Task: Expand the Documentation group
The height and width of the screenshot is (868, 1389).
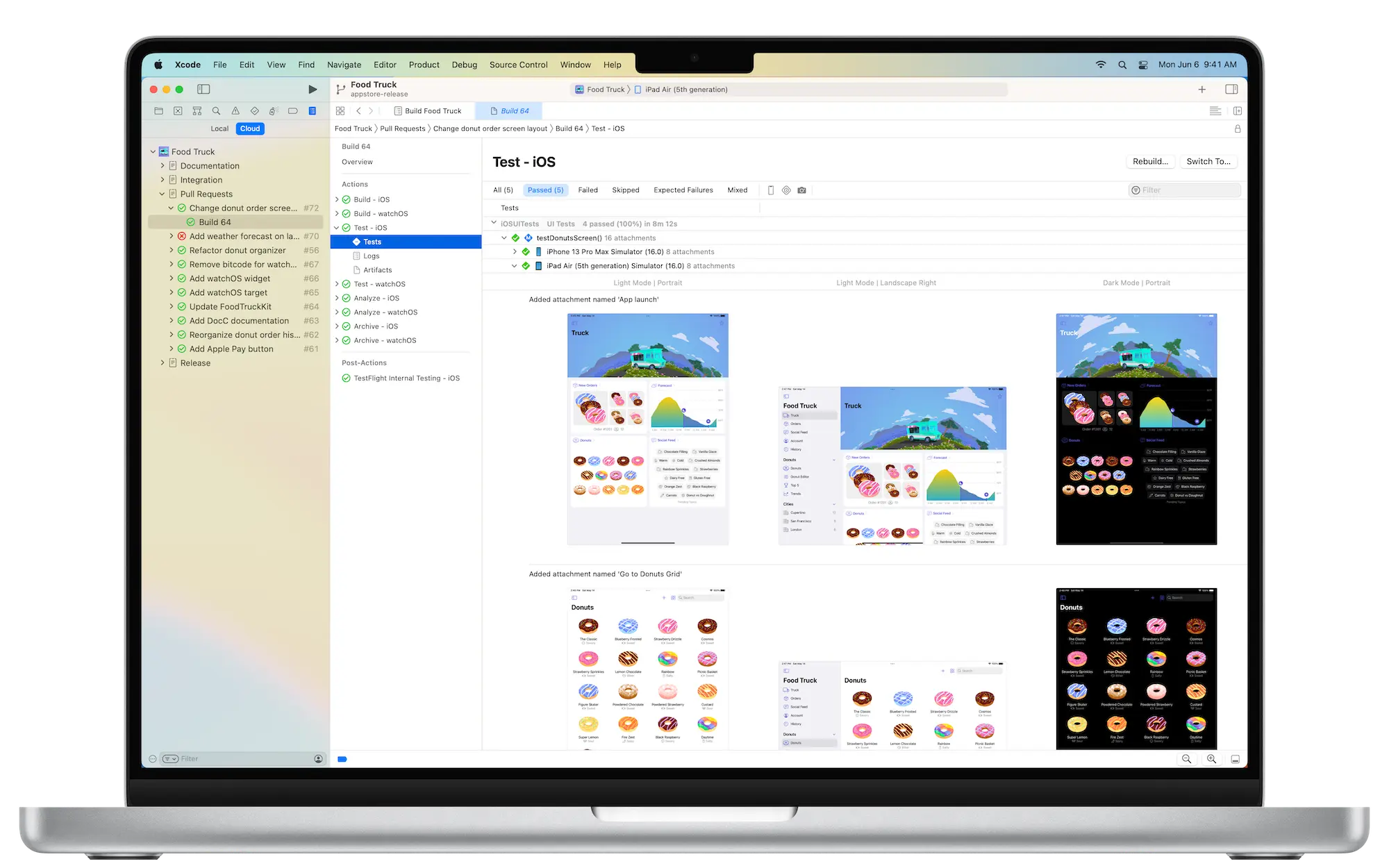Action: (163, 166)
